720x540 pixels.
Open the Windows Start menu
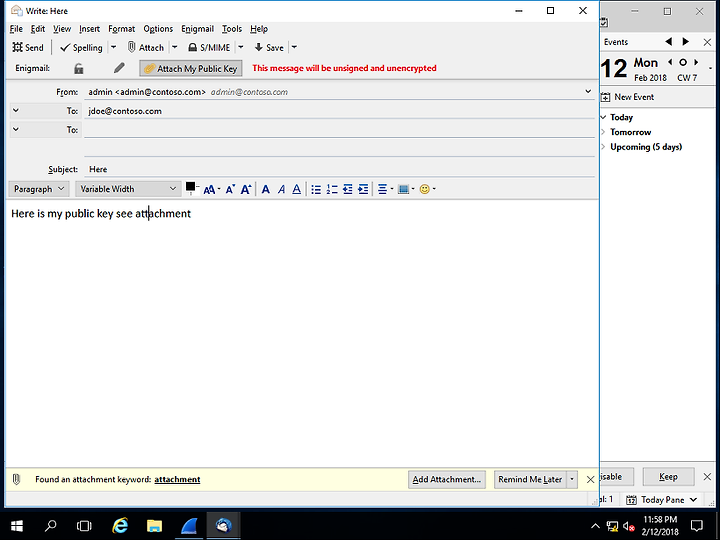(x=17, y=525)
